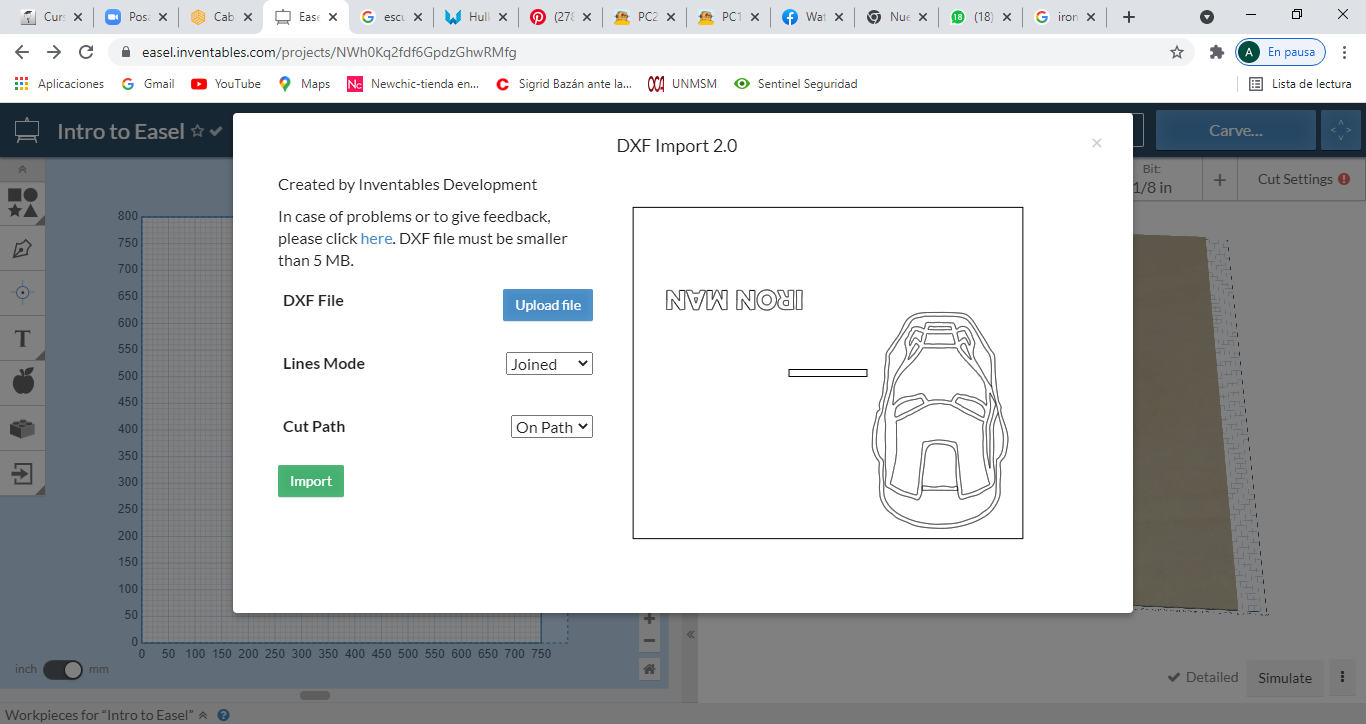Click the Carve... button
Viewport: 1366px width, 724px height.
[x=1236, y=130]
